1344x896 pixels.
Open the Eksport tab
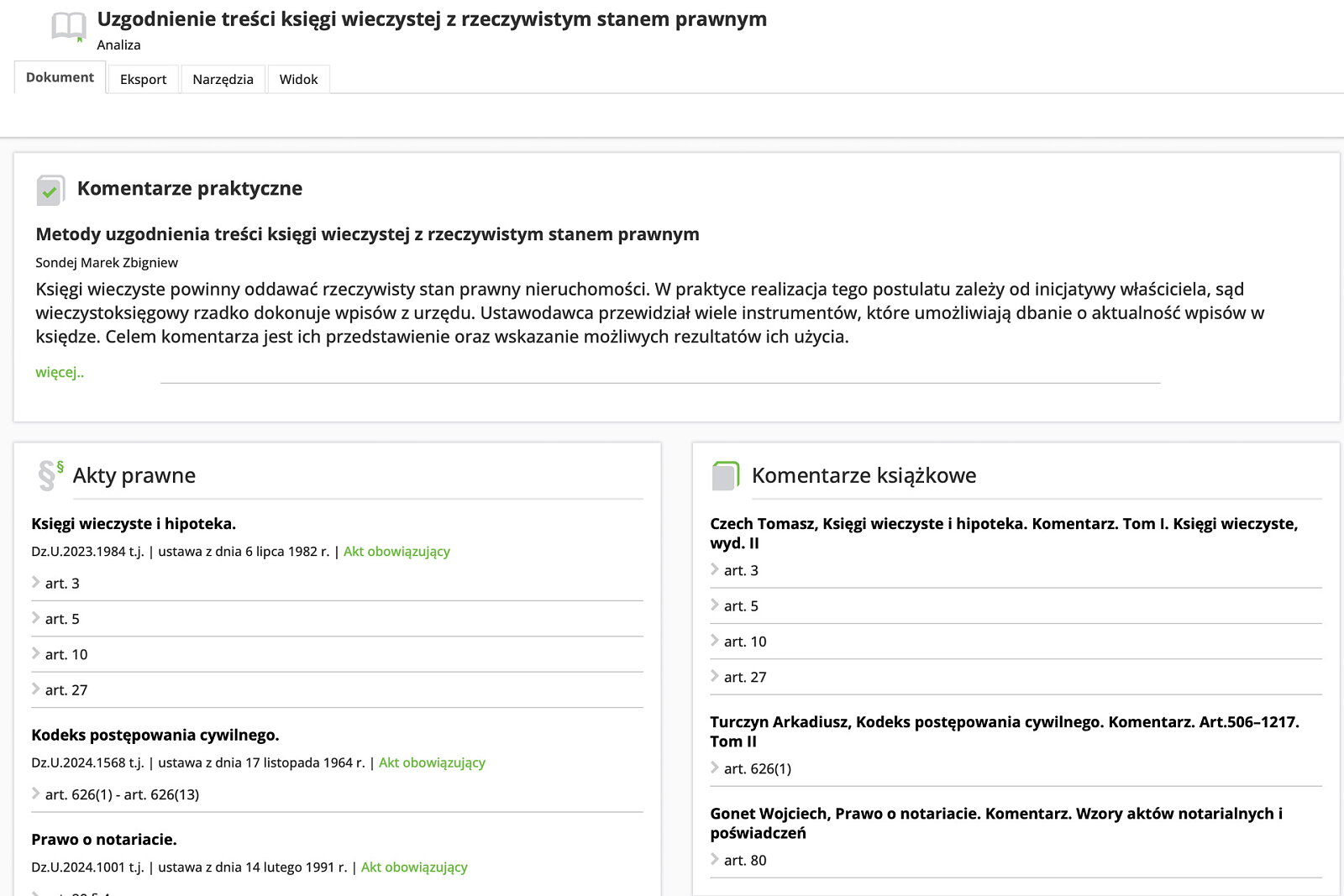(143, 80)
